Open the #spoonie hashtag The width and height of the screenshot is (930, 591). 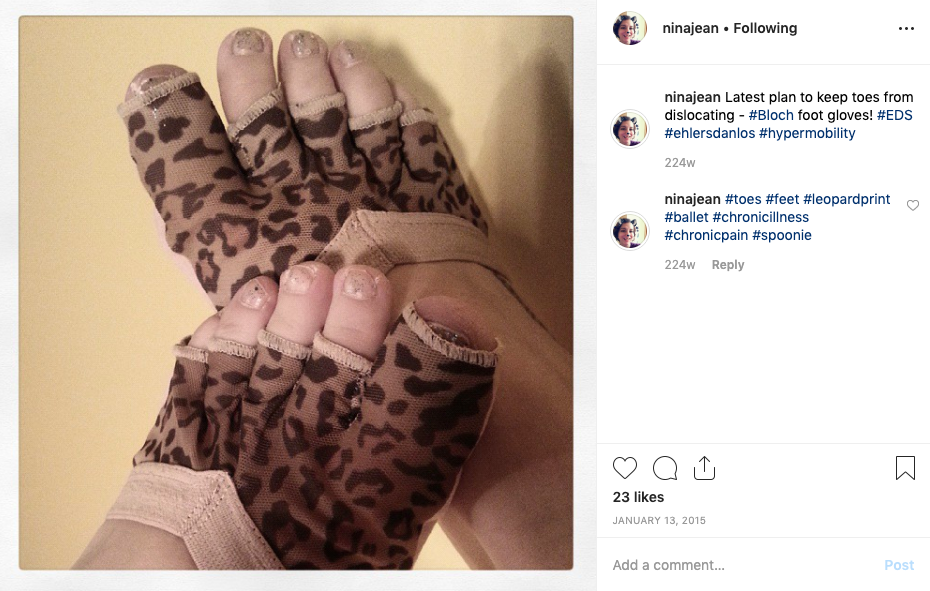pyautogui.click(x=782, y=235)
